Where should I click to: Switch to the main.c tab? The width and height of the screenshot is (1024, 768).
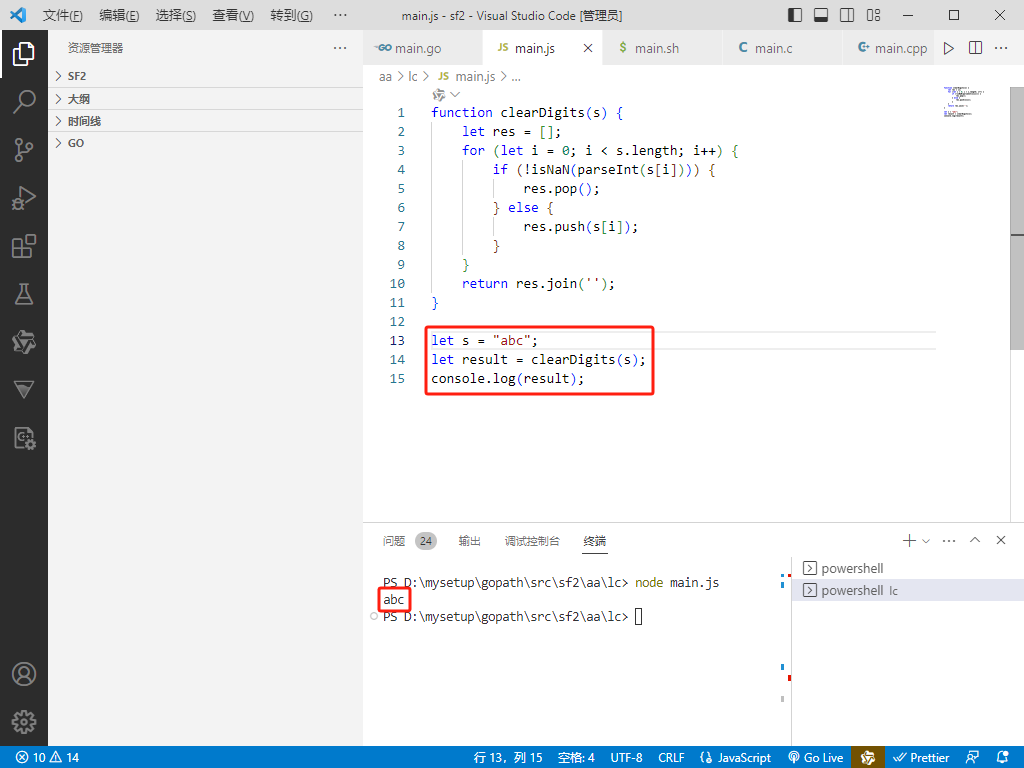click(782, 48)
